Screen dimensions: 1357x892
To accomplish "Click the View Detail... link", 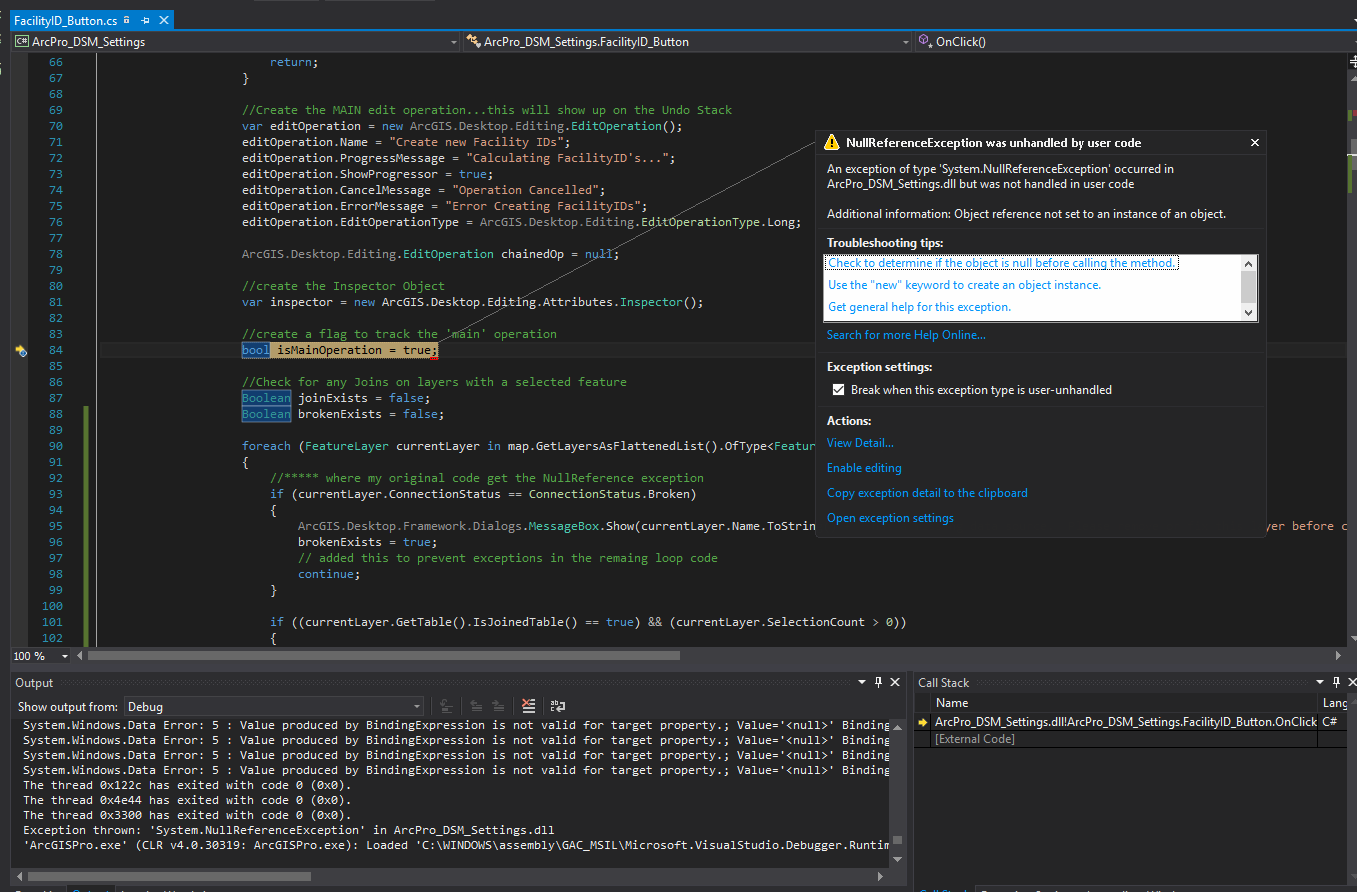I will (860, 443).
